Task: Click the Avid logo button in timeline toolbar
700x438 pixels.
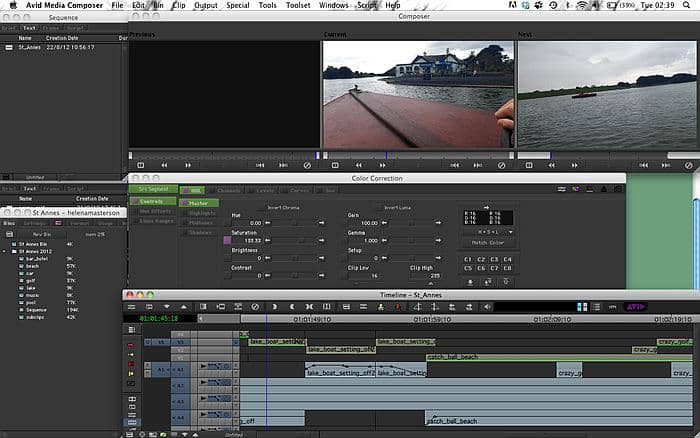Action: pos(635,307)
